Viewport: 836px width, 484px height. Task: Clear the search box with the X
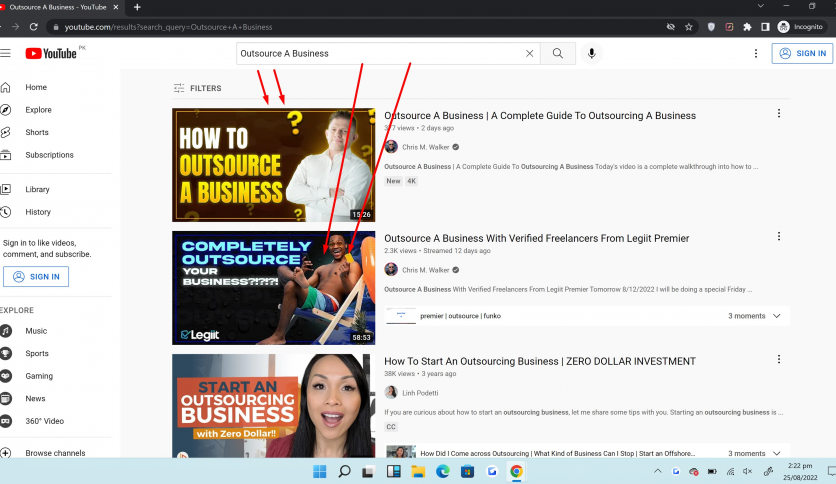(529, 53)
